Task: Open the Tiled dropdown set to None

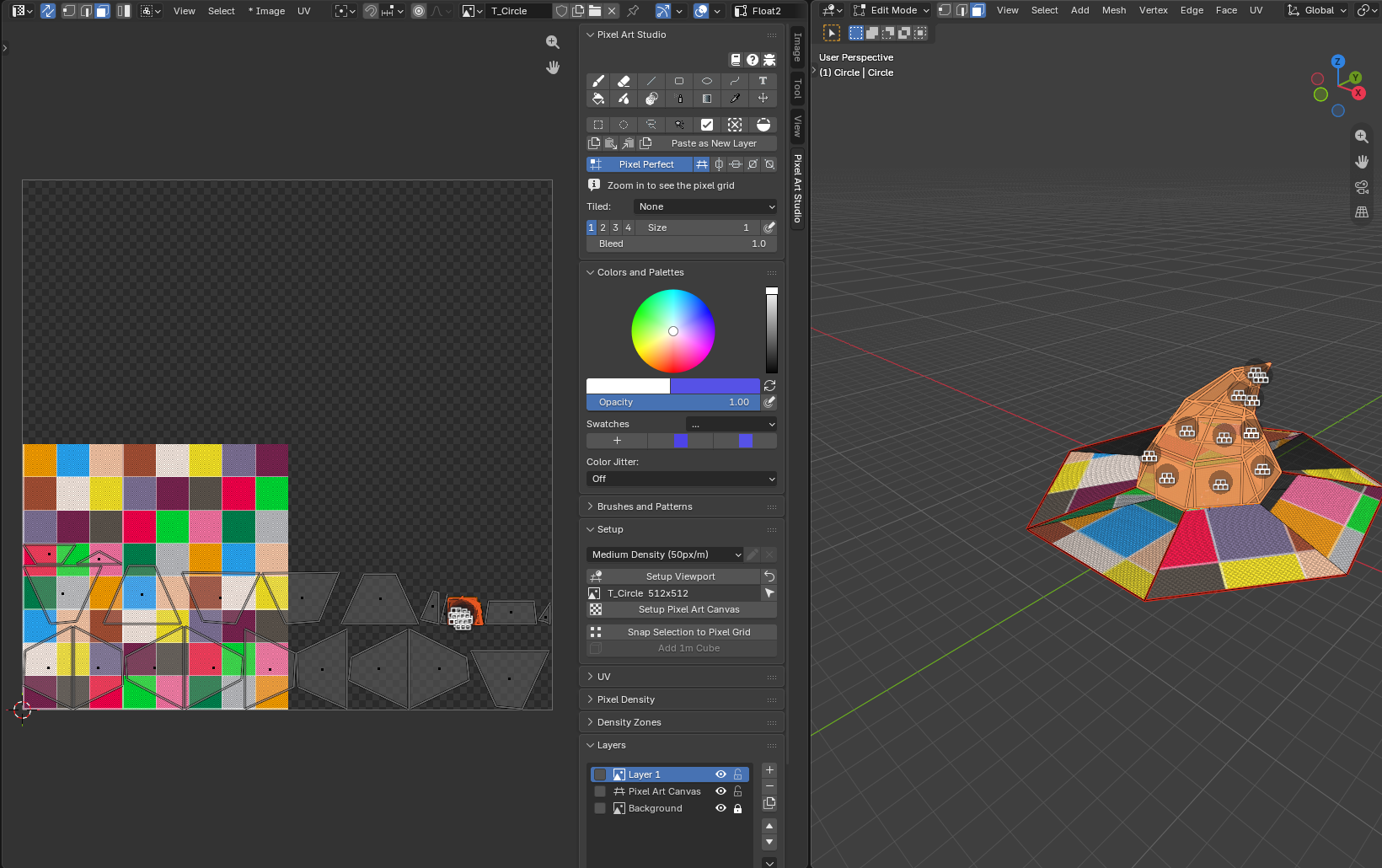Action: pyautogui.click(x=705, y=206)
